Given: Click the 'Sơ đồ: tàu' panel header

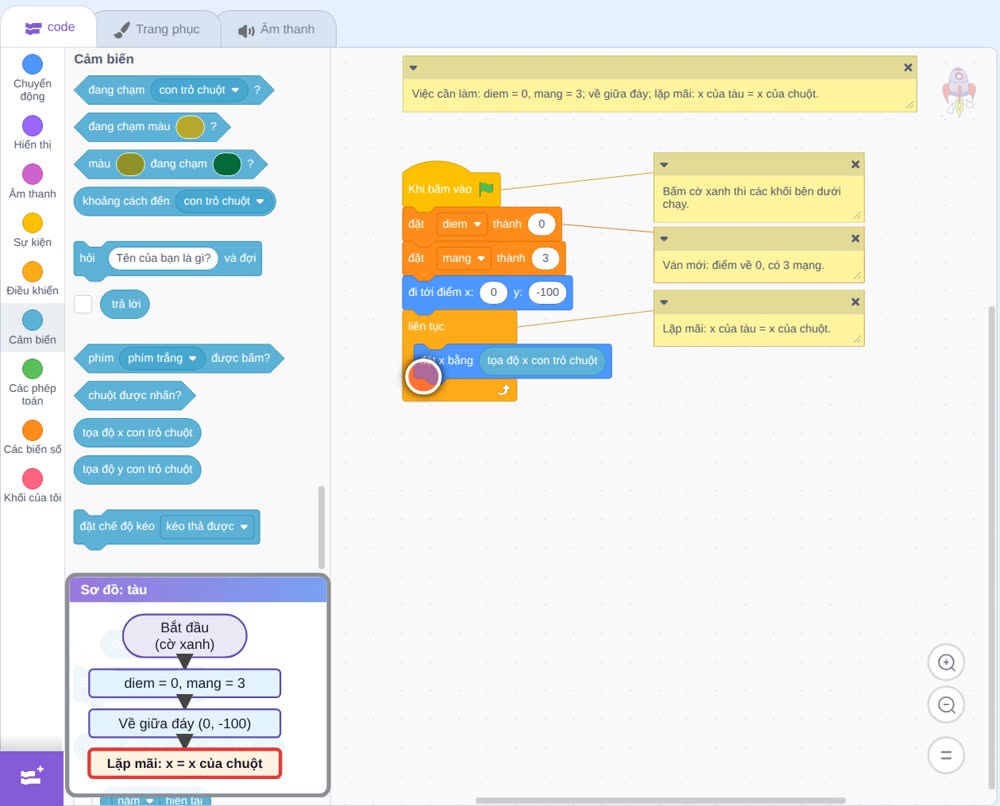Looking at the screenshot, I should point(198,590).
